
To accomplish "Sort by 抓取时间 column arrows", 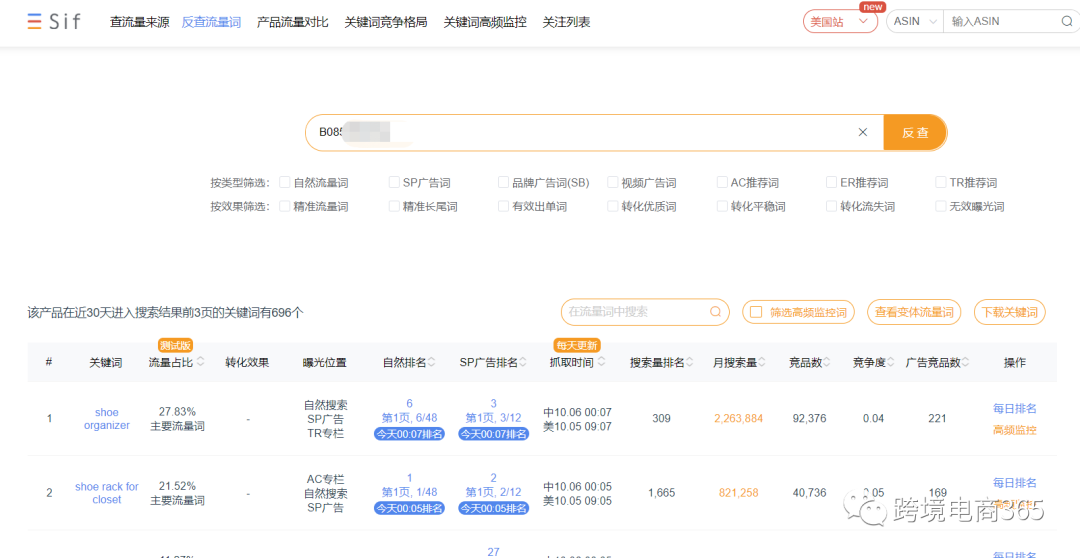I will [x=601, y=362].
